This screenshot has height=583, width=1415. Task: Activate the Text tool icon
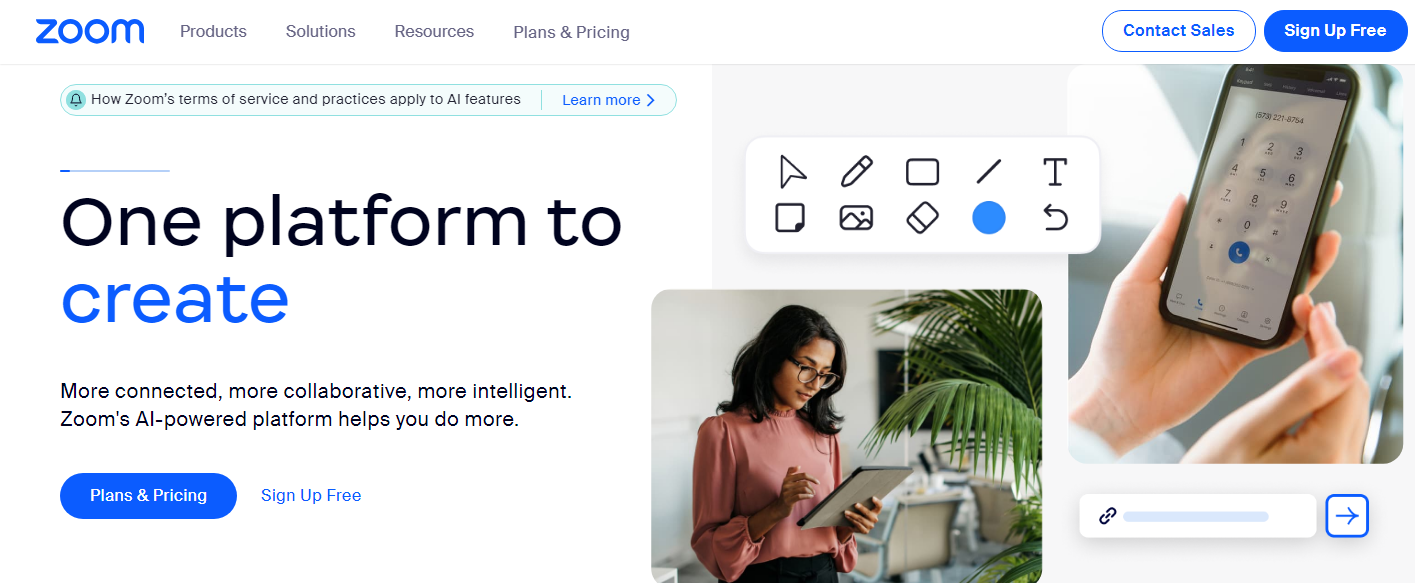click(1055, 172)
